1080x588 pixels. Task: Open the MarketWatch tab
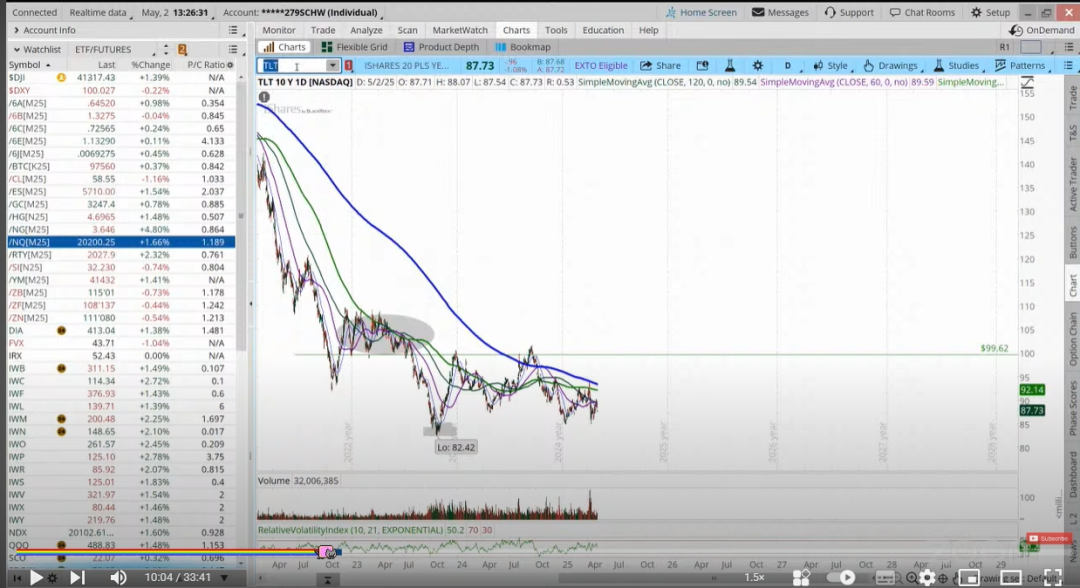[x=459, y=30]
